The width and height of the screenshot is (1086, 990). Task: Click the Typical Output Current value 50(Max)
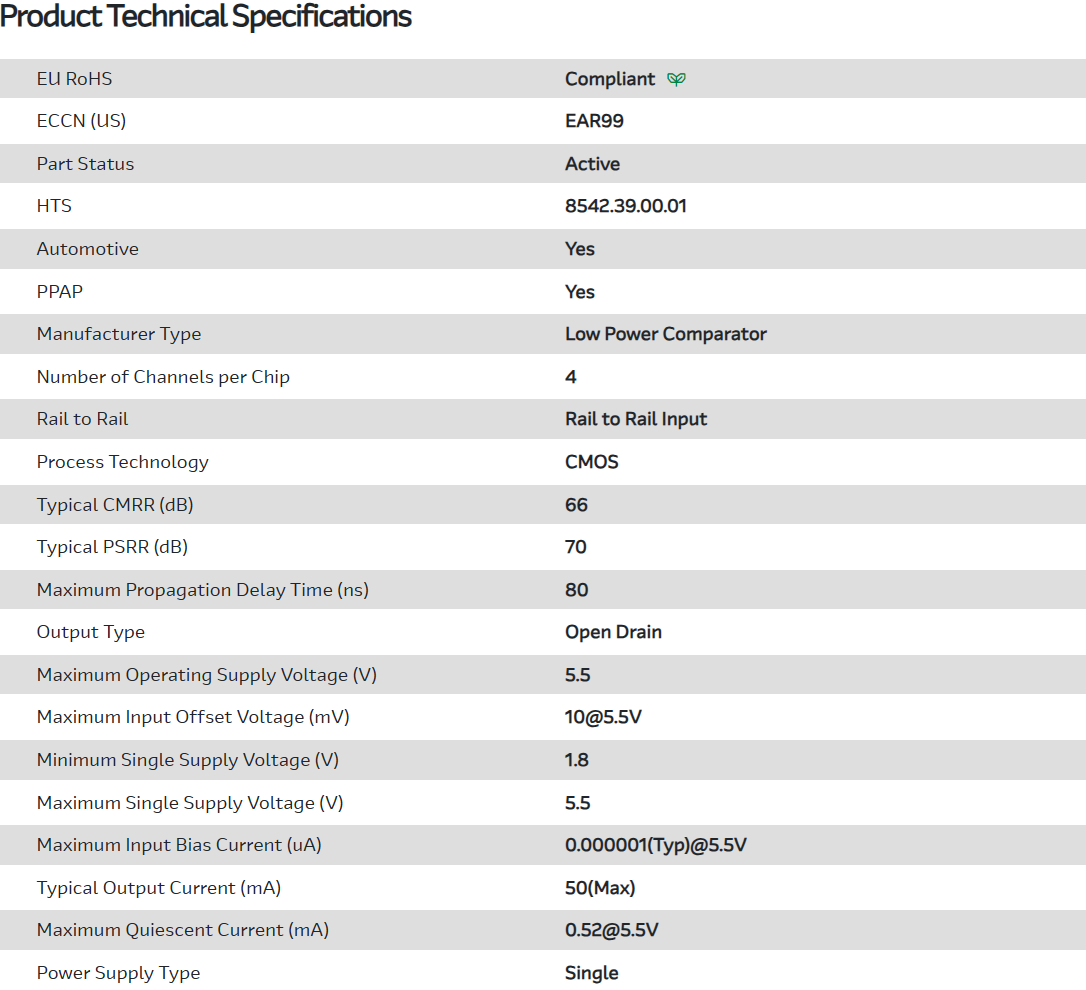point(600,888)
